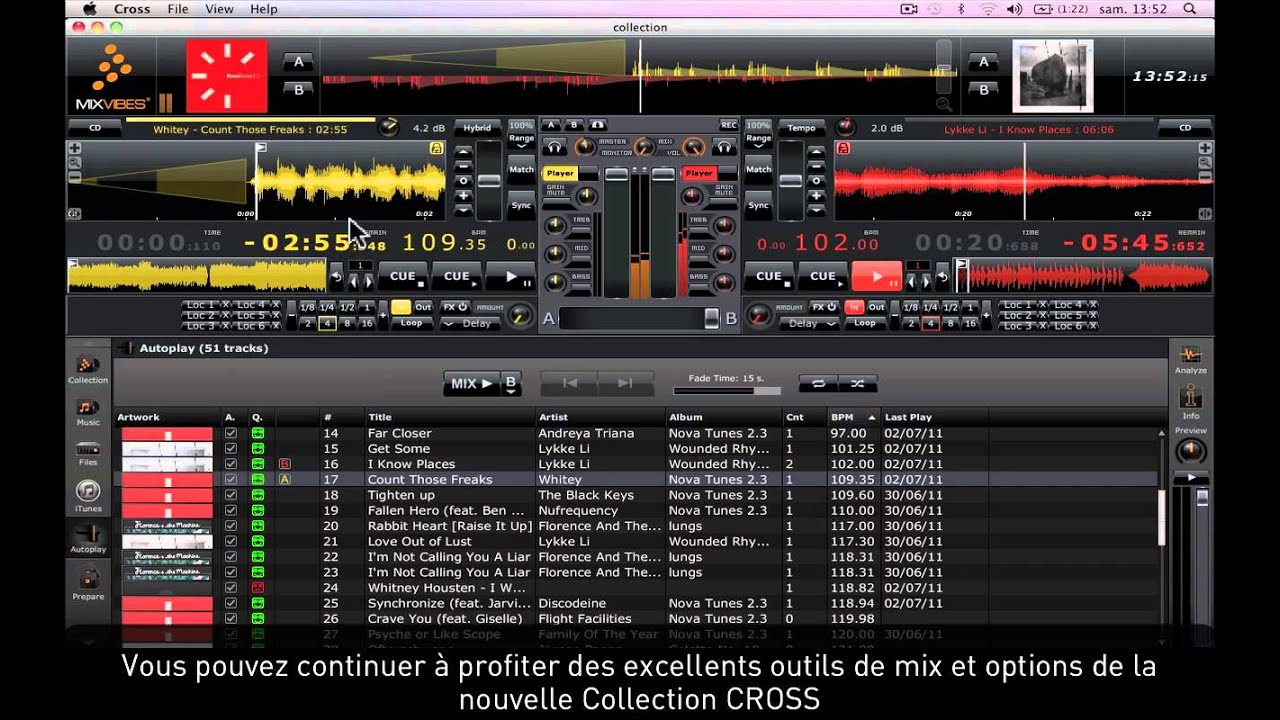Click deck B CD mode selector

point(1185,128)
